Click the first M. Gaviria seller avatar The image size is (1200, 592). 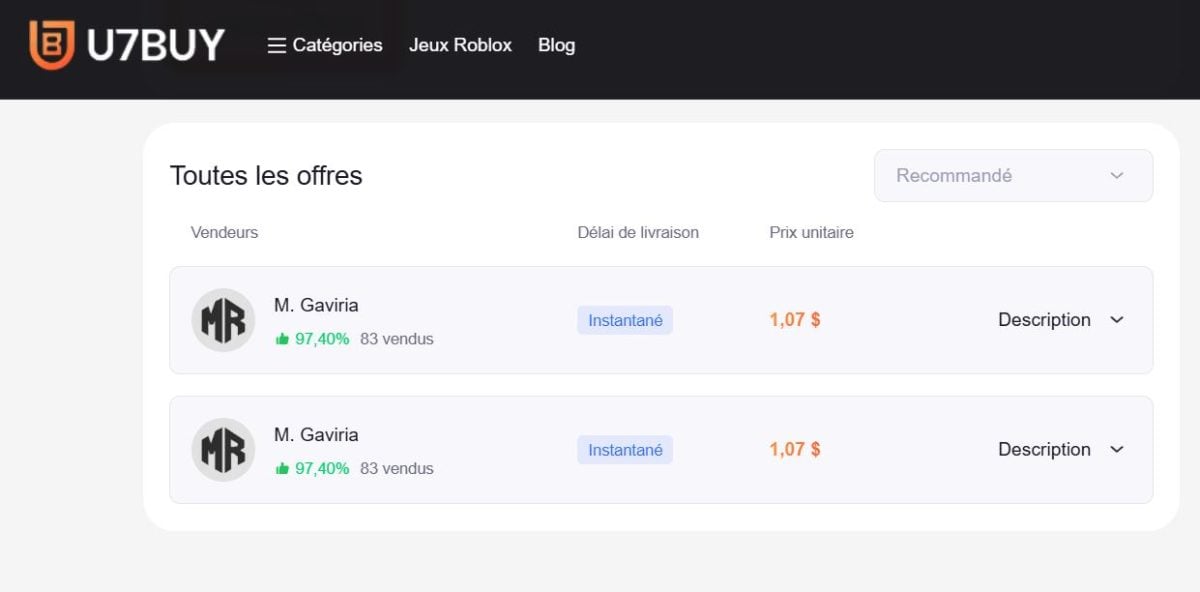(x=223, y=320)
